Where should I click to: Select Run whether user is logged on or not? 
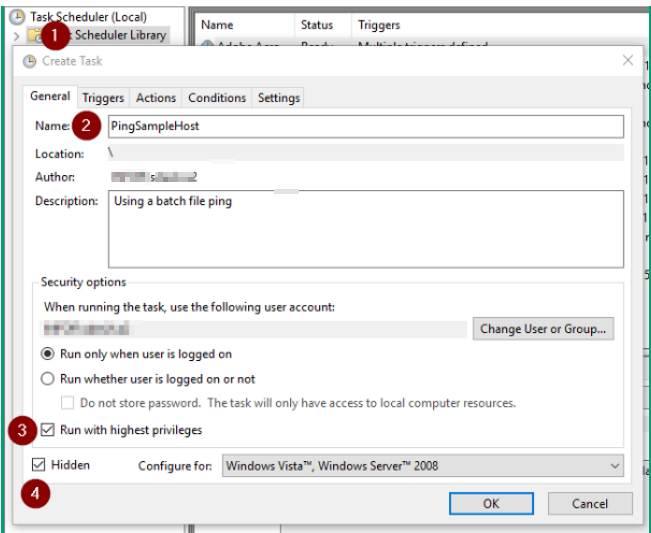47,379
